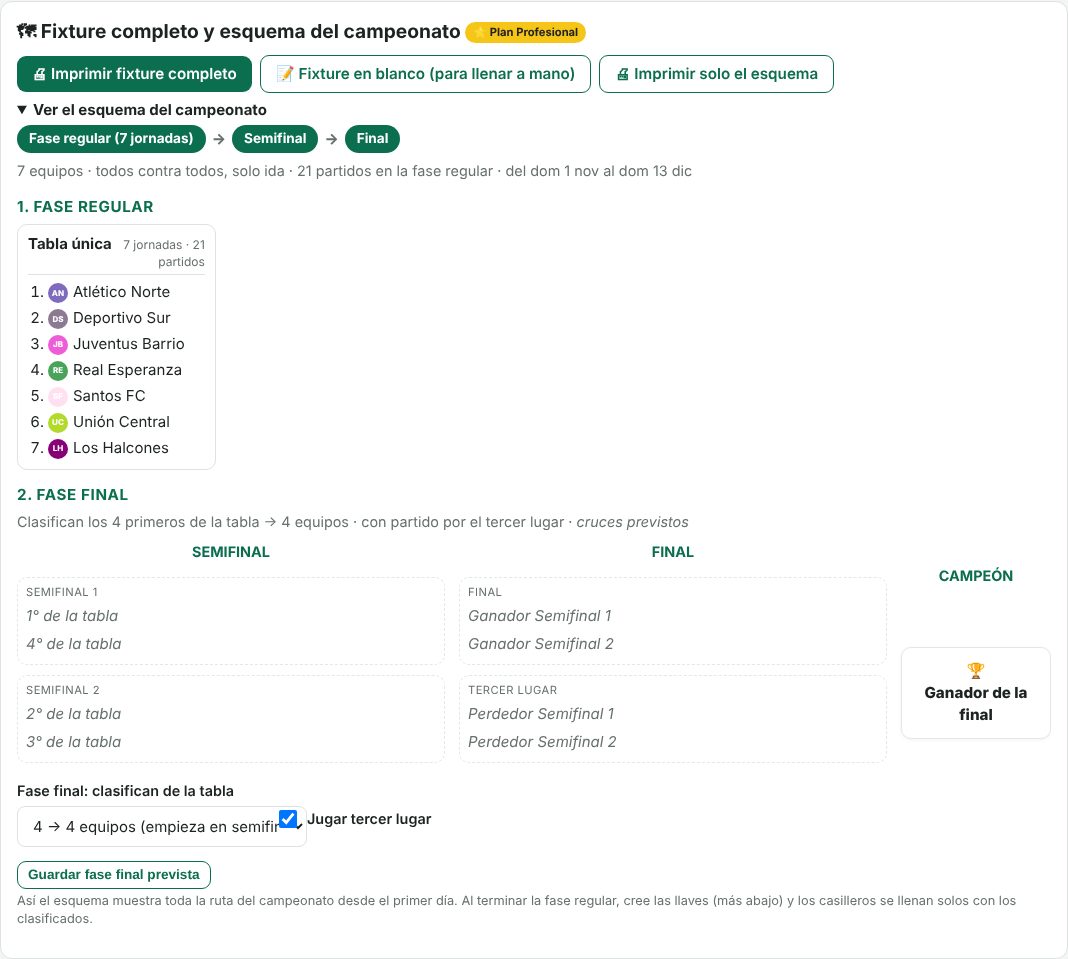Select the Final stage pill
The image size is (1068, 959).
(373, 139)
